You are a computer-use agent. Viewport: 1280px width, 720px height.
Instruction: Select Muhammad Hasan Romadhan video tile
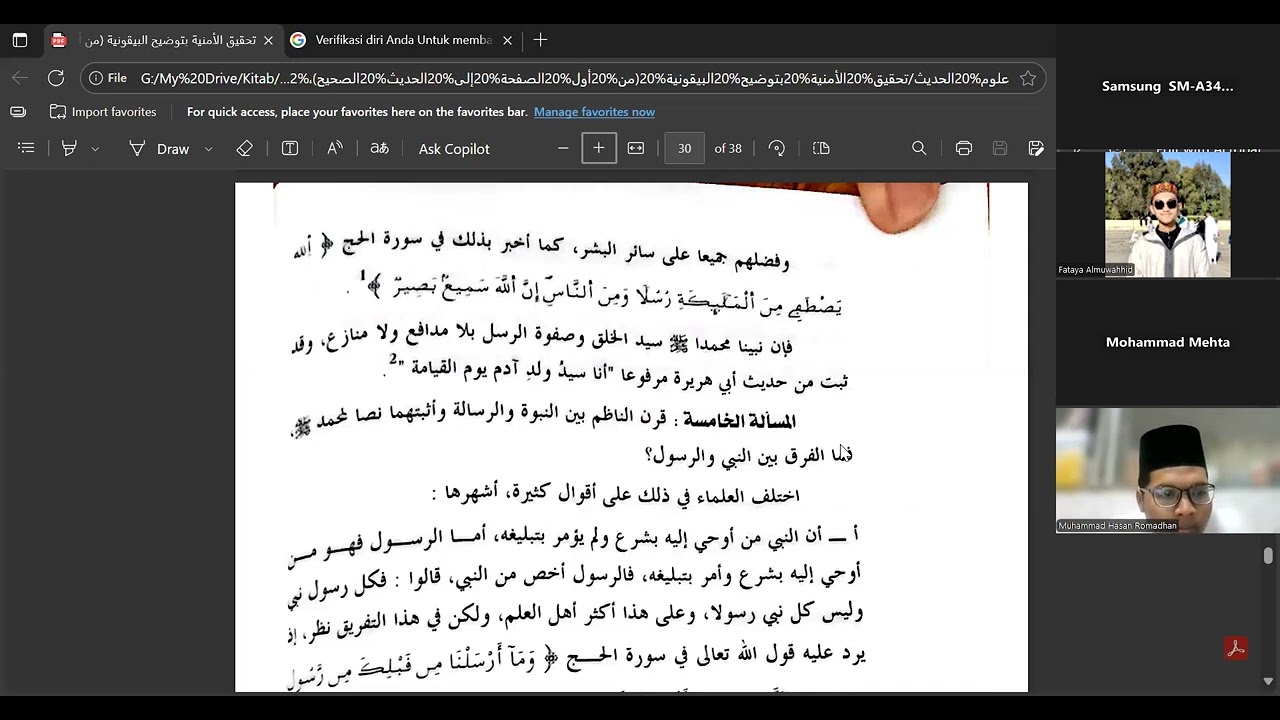click(1168, 470)
